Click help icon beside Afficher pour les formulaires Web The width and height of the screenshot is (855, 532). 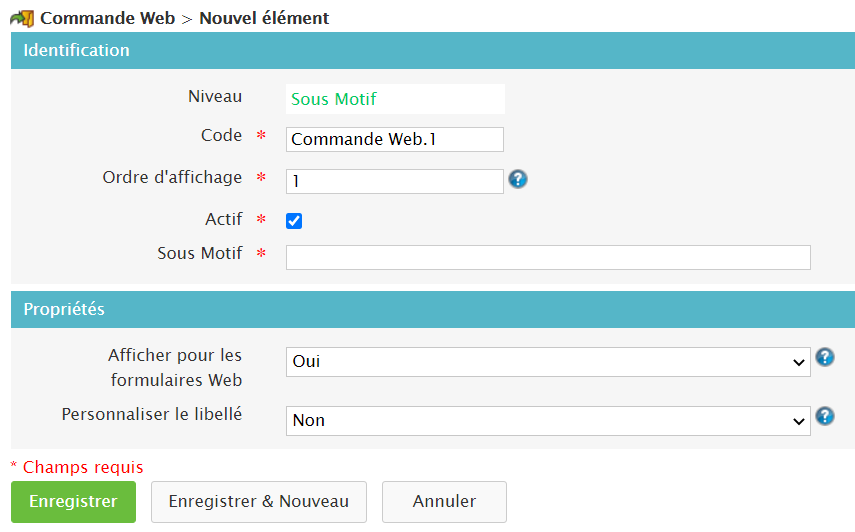[825, 357]
